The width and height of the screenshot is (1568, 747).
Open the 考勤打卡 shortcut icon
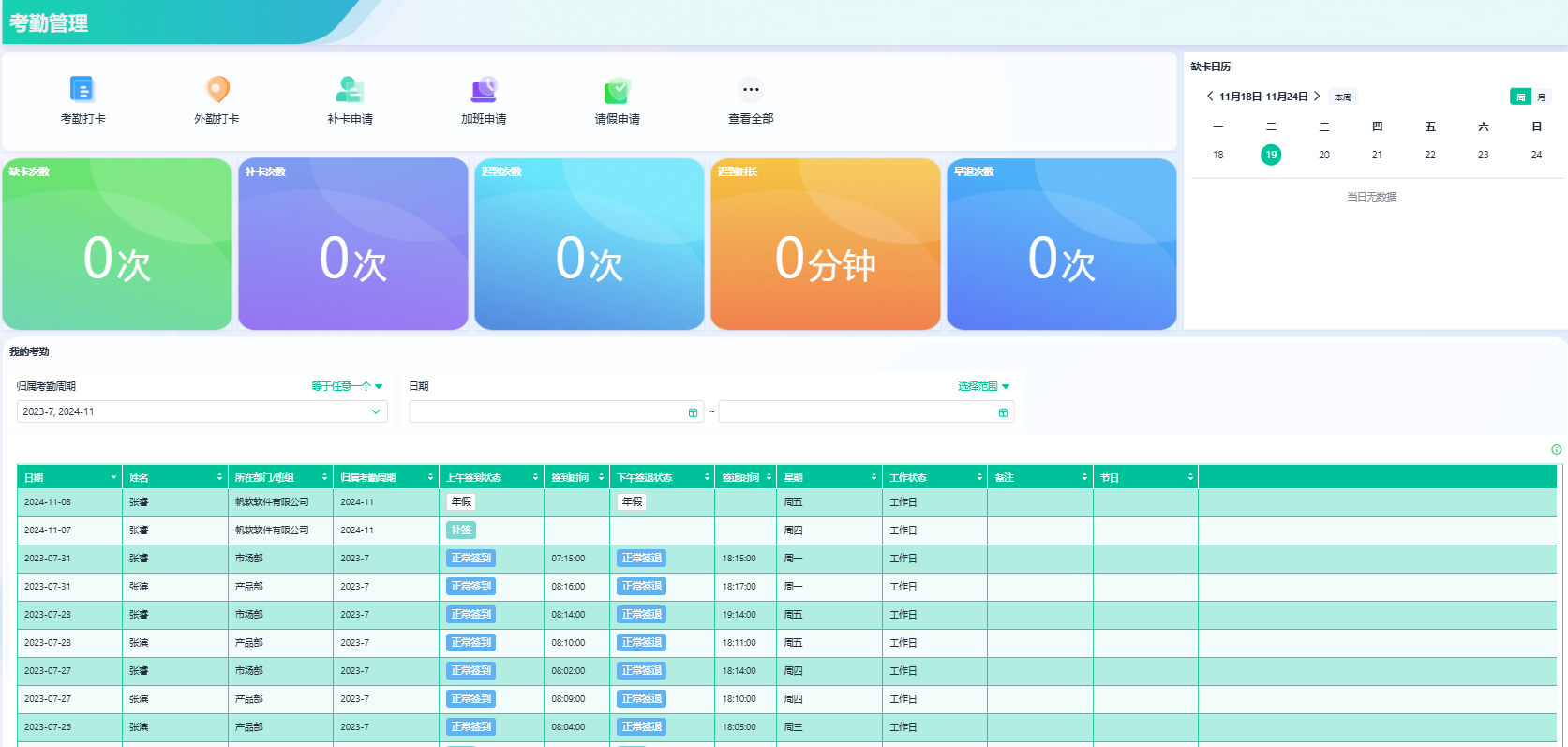(82, 90)
